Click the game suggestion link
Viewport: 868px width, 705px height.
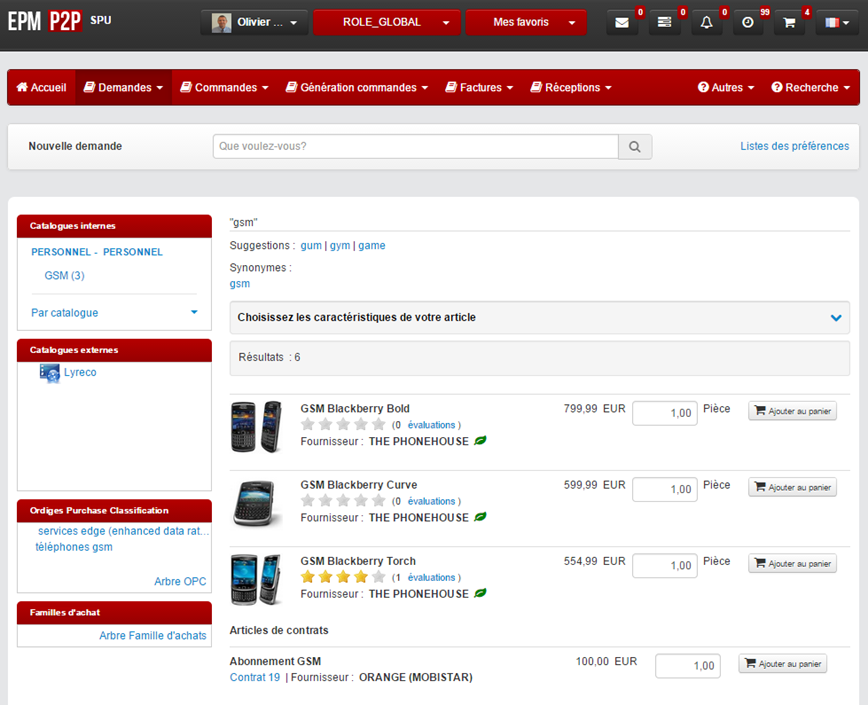pyautogui.click(x=371, y=245)
